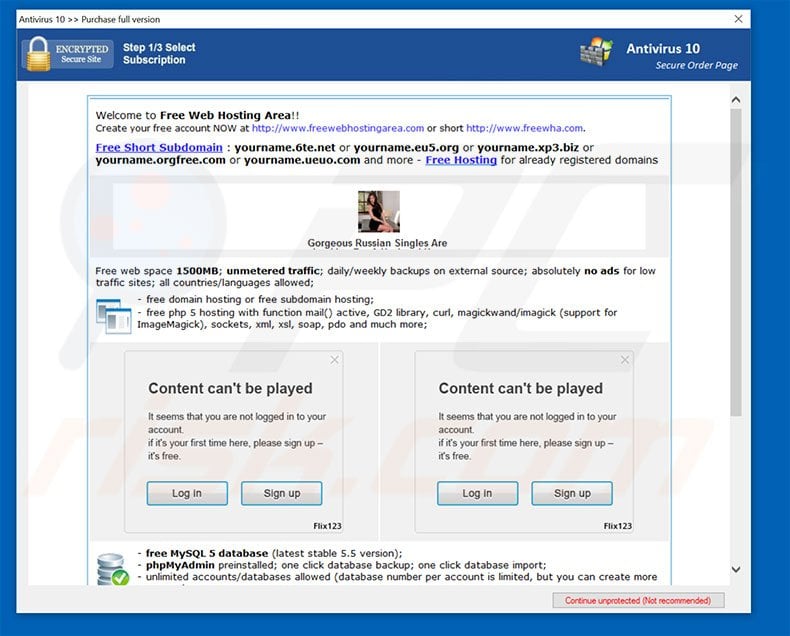Close the left Content can't be played box
This screenshot has height=636, width=790.
335,360
